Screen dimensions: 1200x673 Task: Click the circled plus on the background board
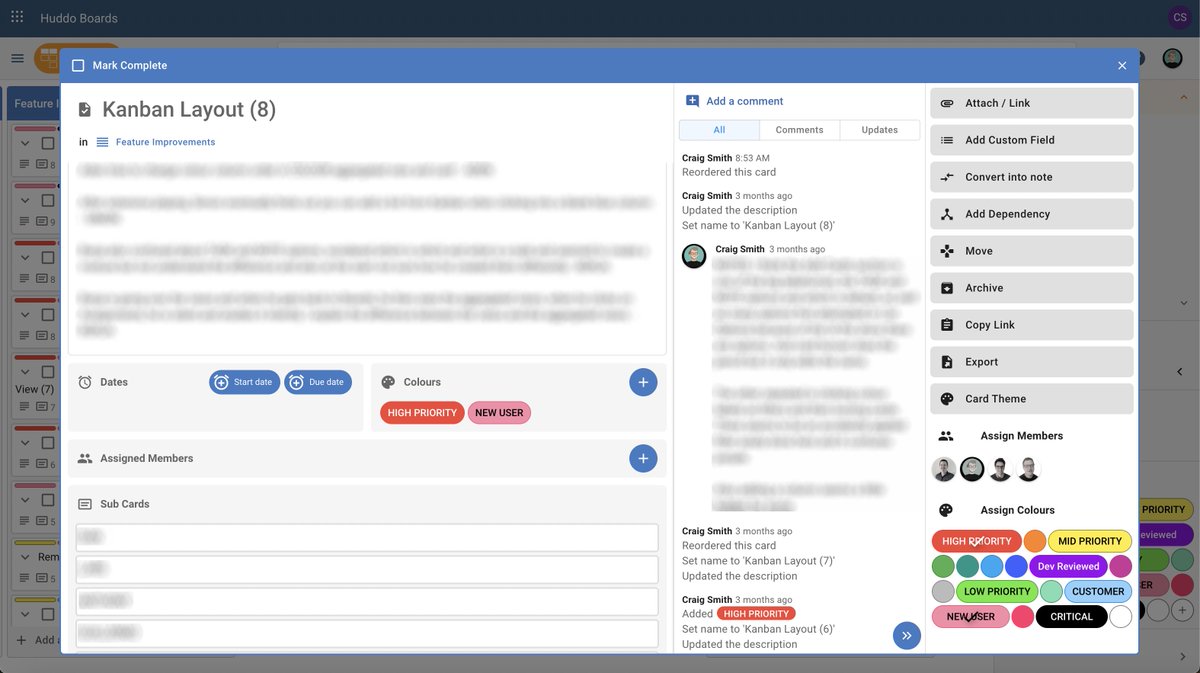(x=1182, y=609)
